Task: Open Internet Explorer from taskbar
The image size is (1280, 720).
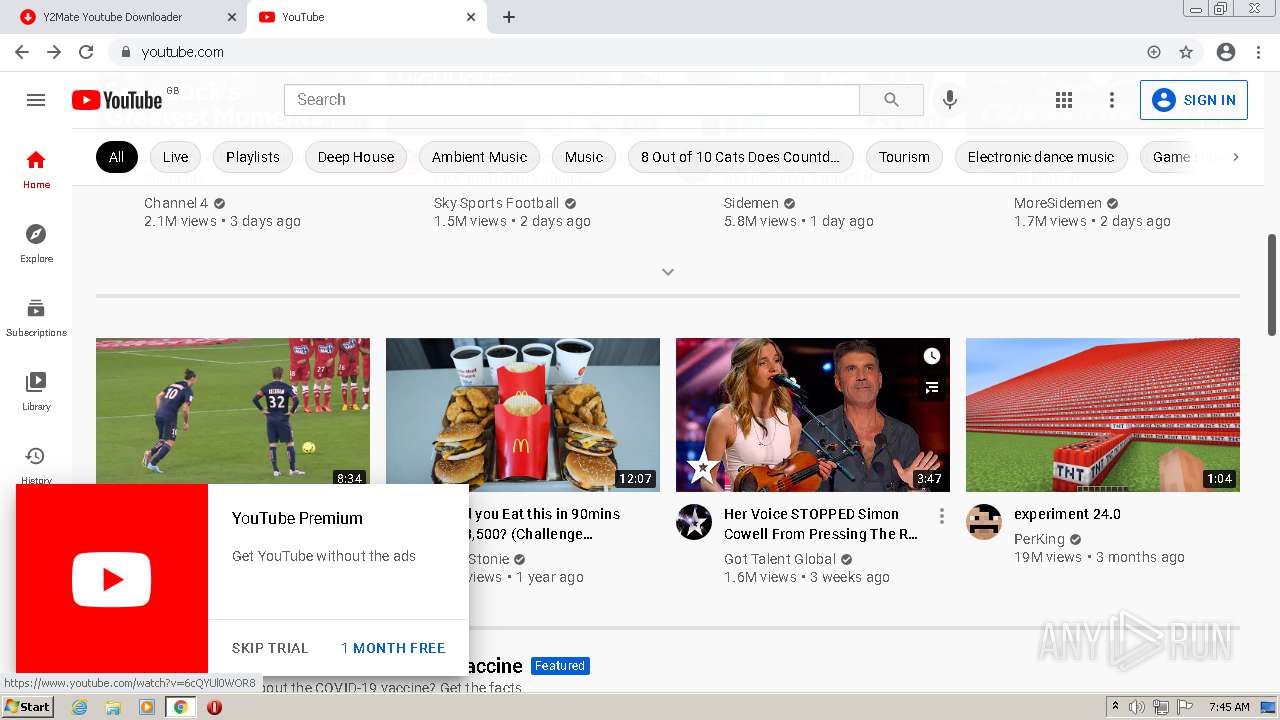Action: pyautogui.click(x=80, y=707)
